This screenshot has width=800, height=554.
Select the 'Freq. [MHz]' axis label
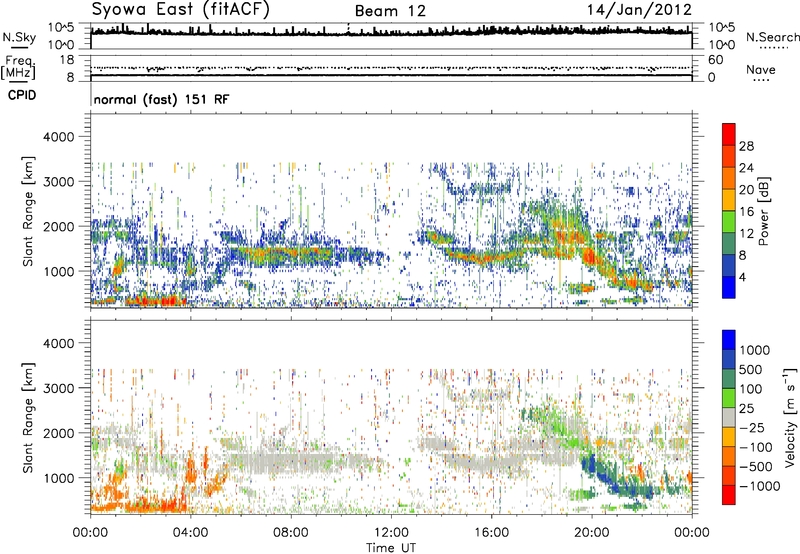pos(18,67)
